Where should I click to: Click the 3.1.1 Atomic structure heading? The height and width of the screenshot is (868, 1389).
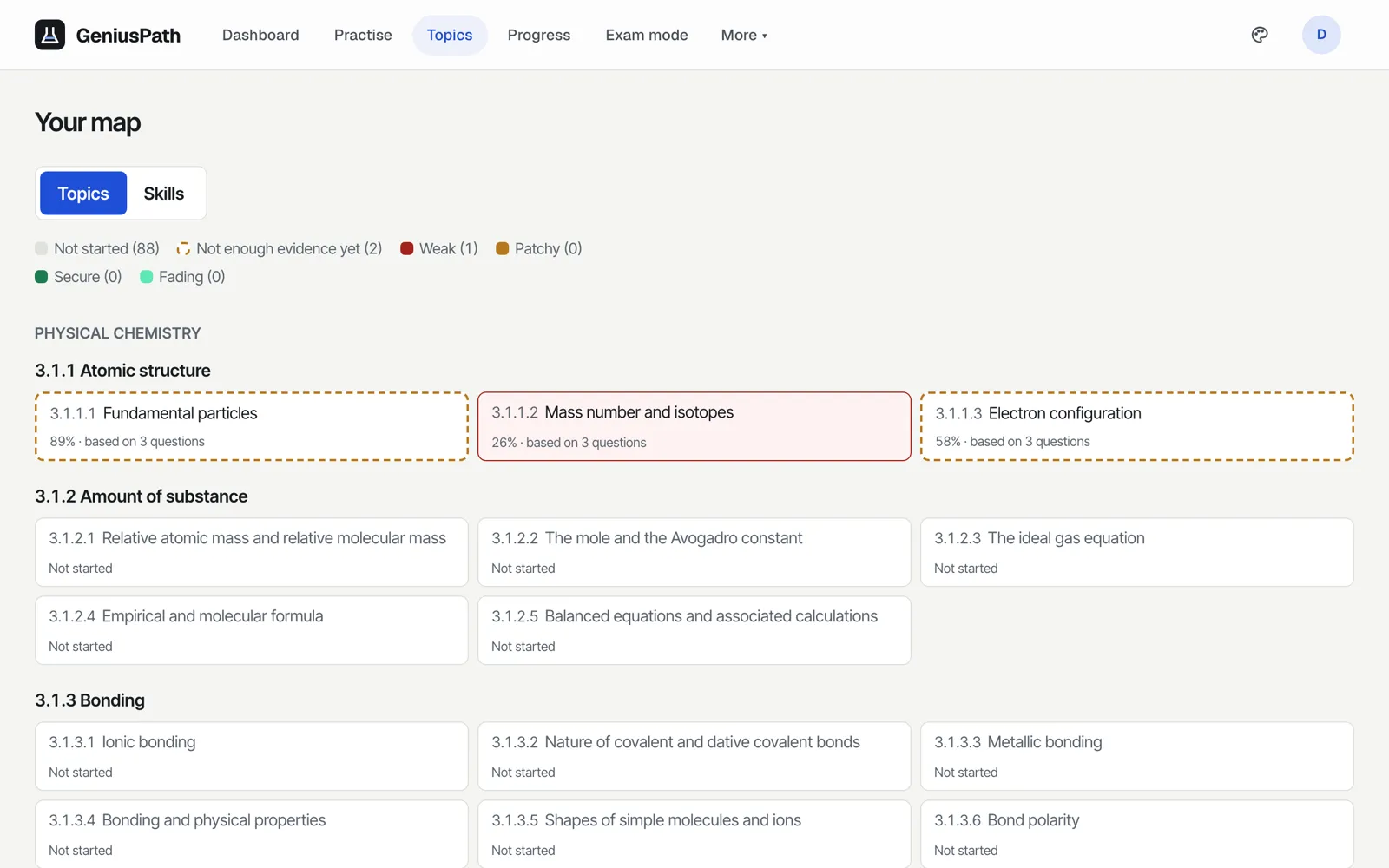pos(122,371)
